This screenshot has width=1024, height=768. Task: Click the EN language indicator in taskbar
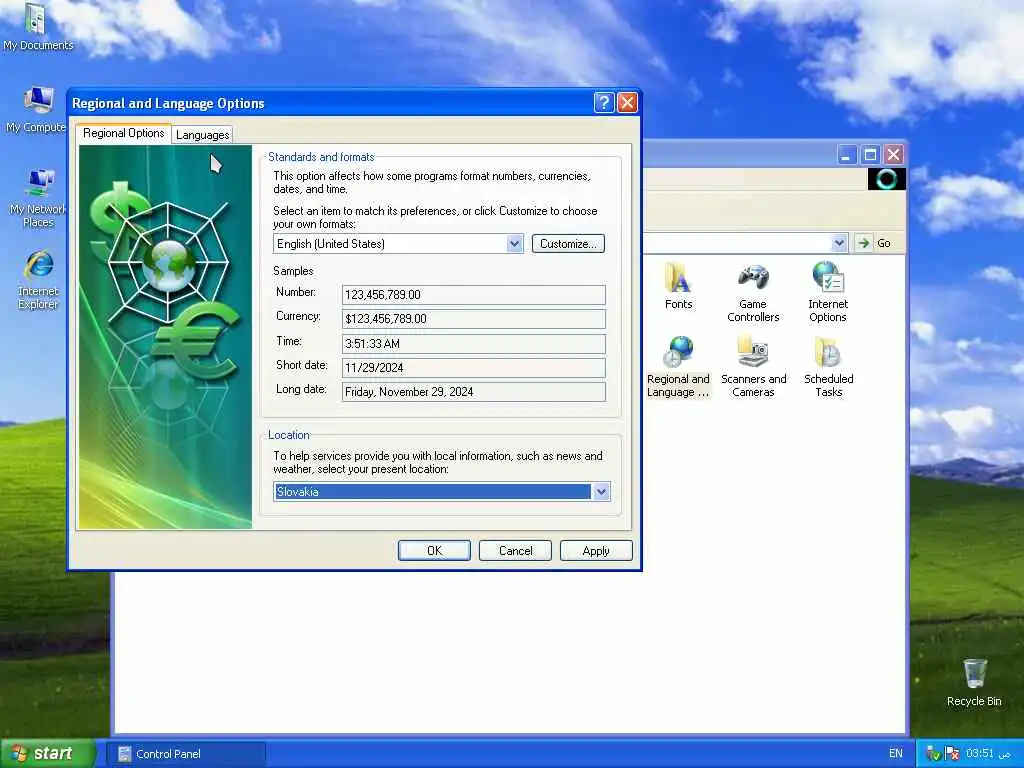click(x=895, y=753)
